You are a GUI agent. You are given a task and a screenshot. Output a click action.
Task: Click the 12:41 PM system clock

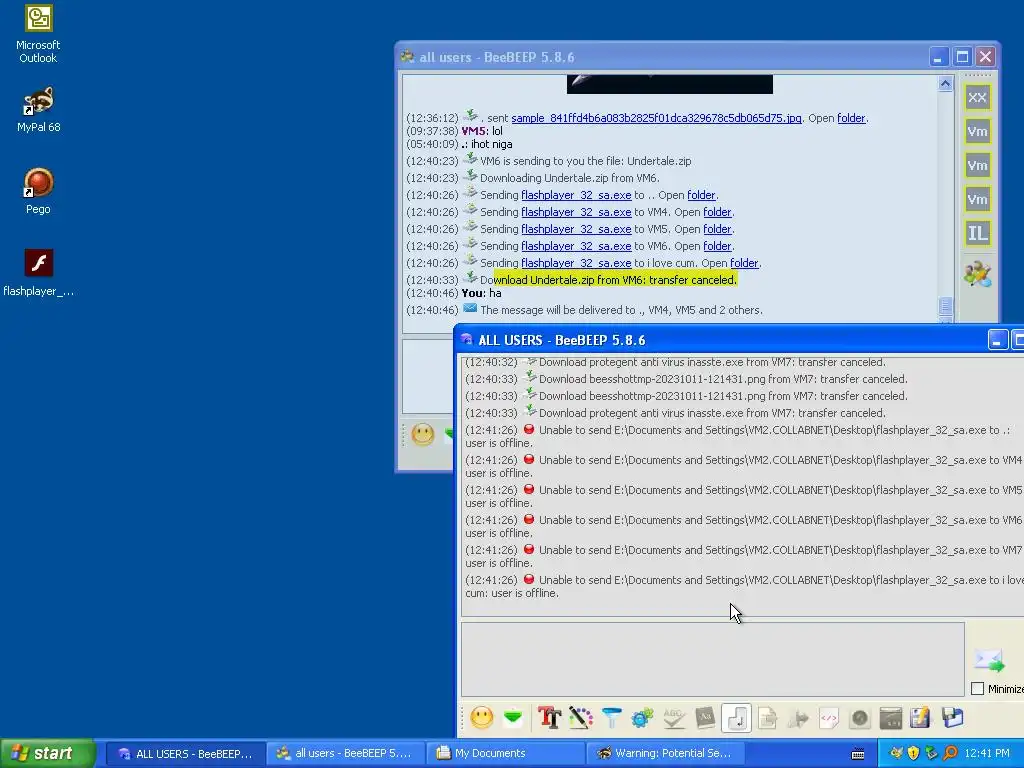click(x=987, y=753)
